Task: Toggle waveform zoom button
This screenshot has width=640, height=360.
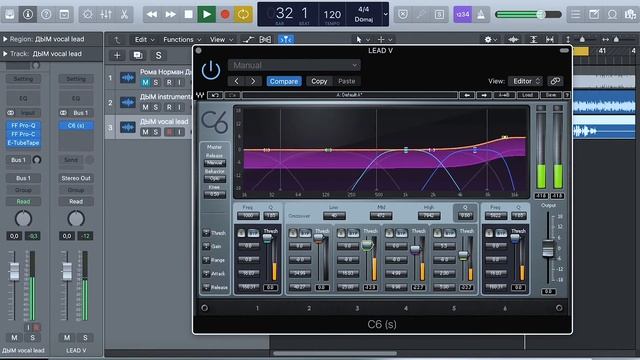Action: [x=513, y=40]
